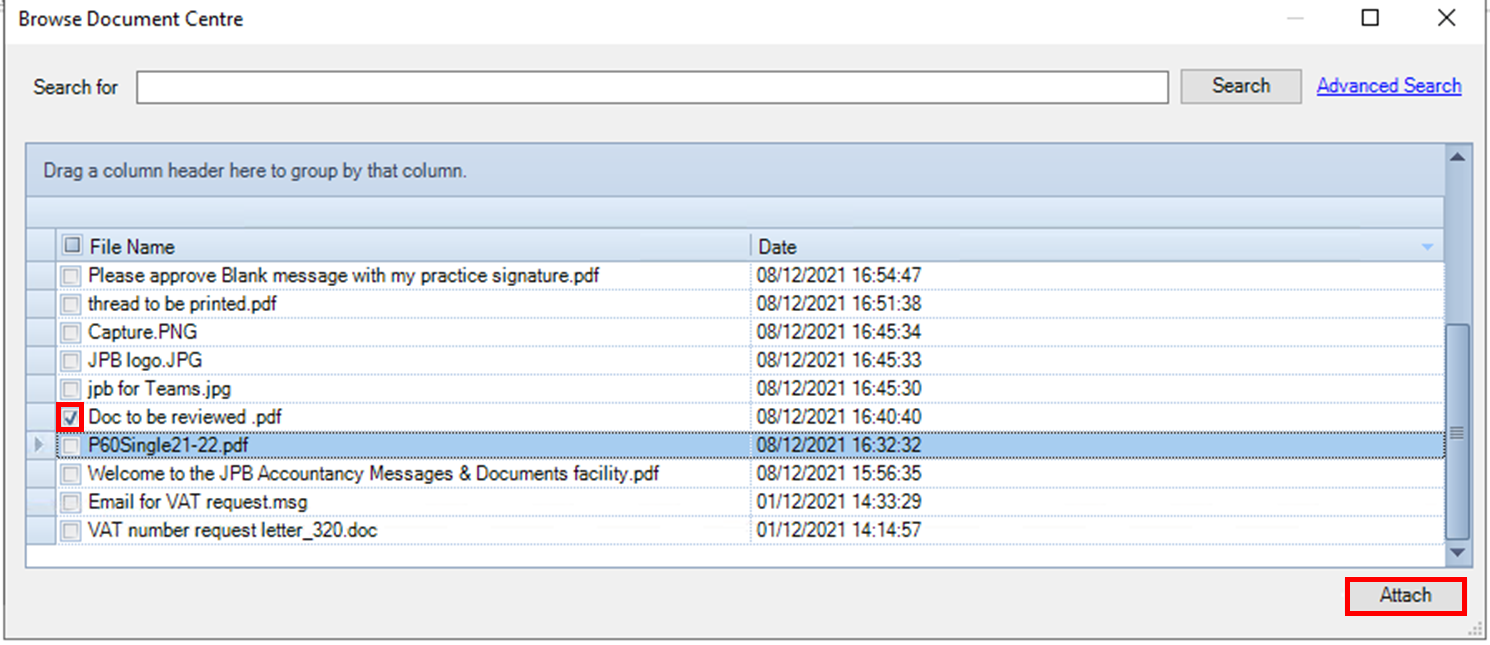
Task: Check the box next to P60Single21-22.pdf
Action: (x=70, y=445)
